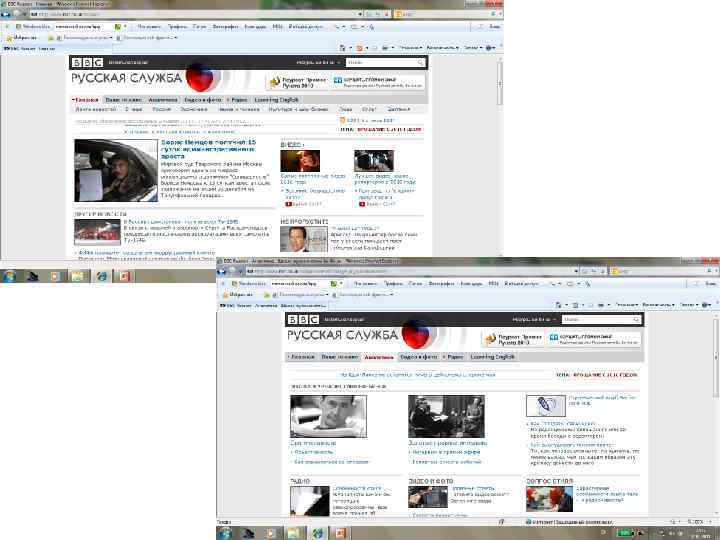The width and height of the screenshot is (720, 540).
Task: Open Favorites star in top window
Action: click(9, 38)
